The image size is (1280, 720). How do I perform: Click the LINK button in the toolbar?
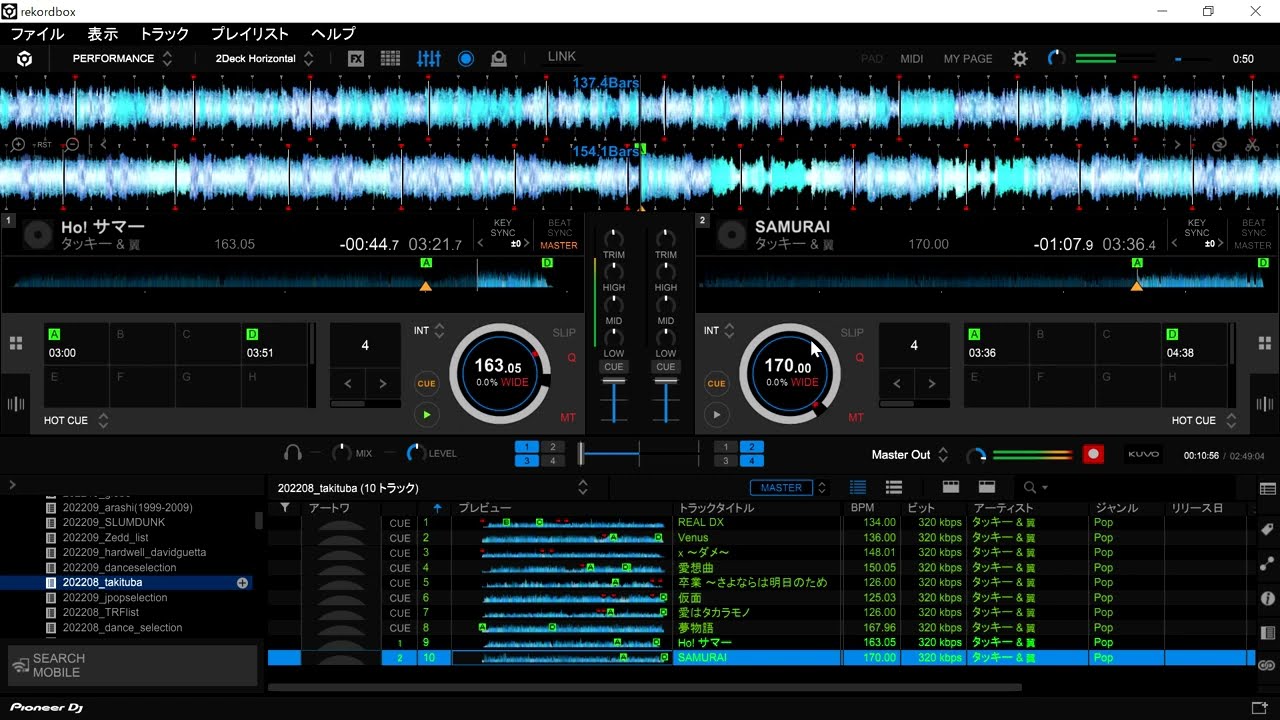[x=561, y=57]
